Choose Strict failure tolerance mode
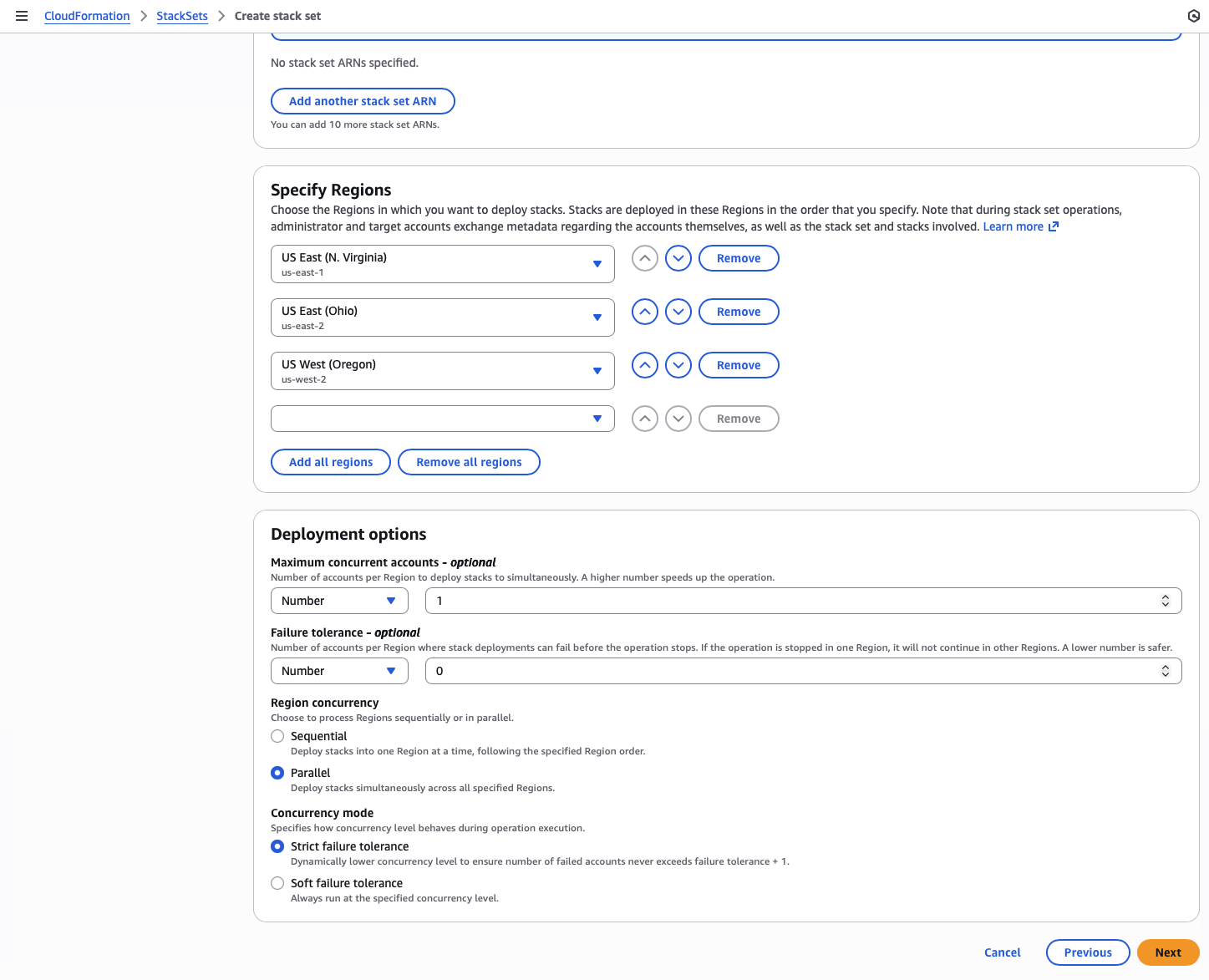 277,846
